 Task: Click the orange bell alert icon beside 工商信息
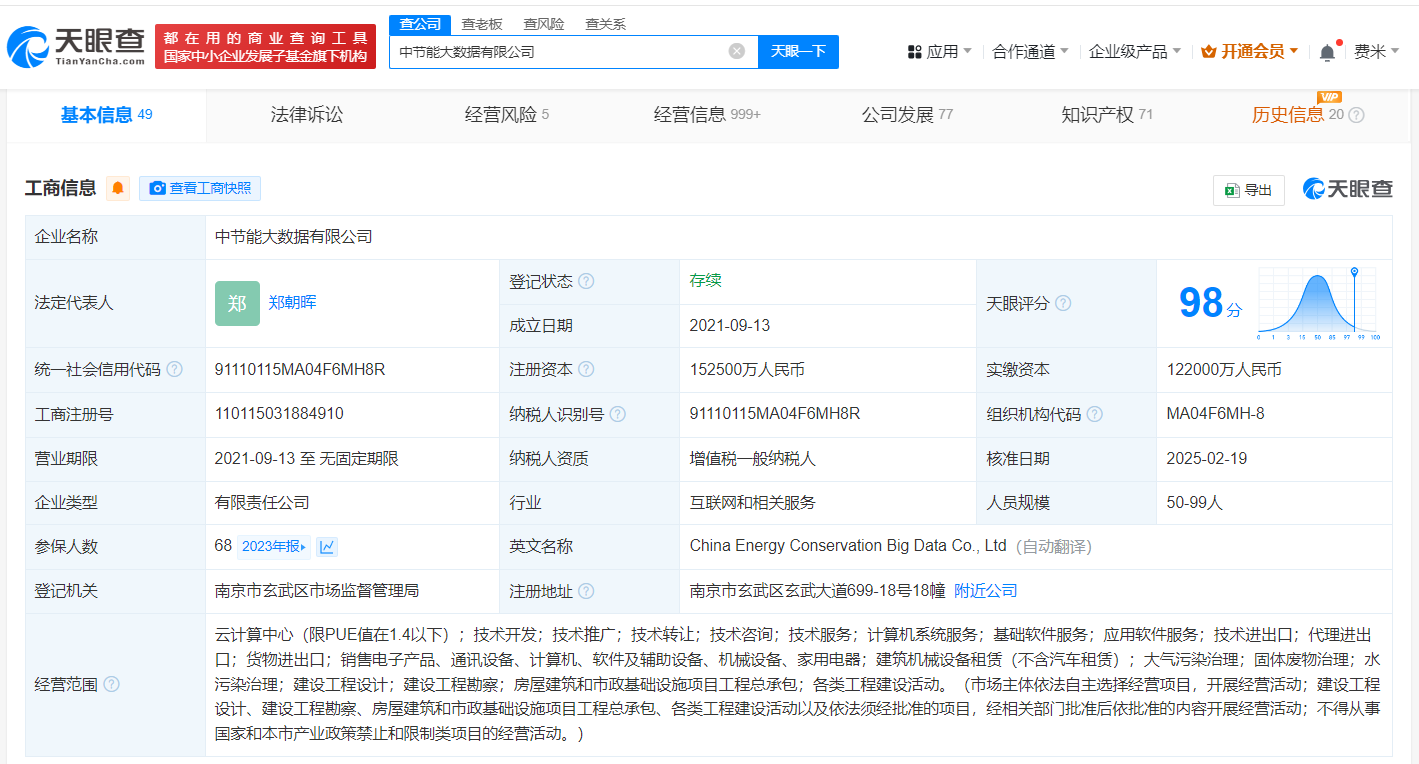point(118,188)
